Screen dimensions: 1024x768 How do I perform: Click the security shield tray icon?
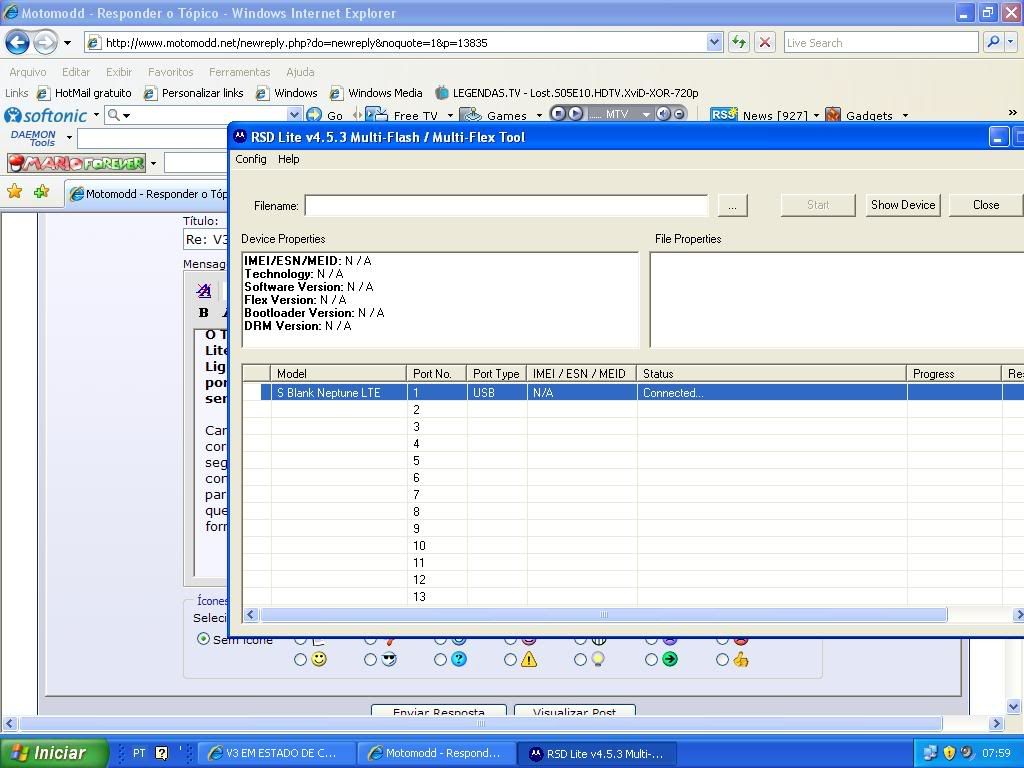point(950,753)
